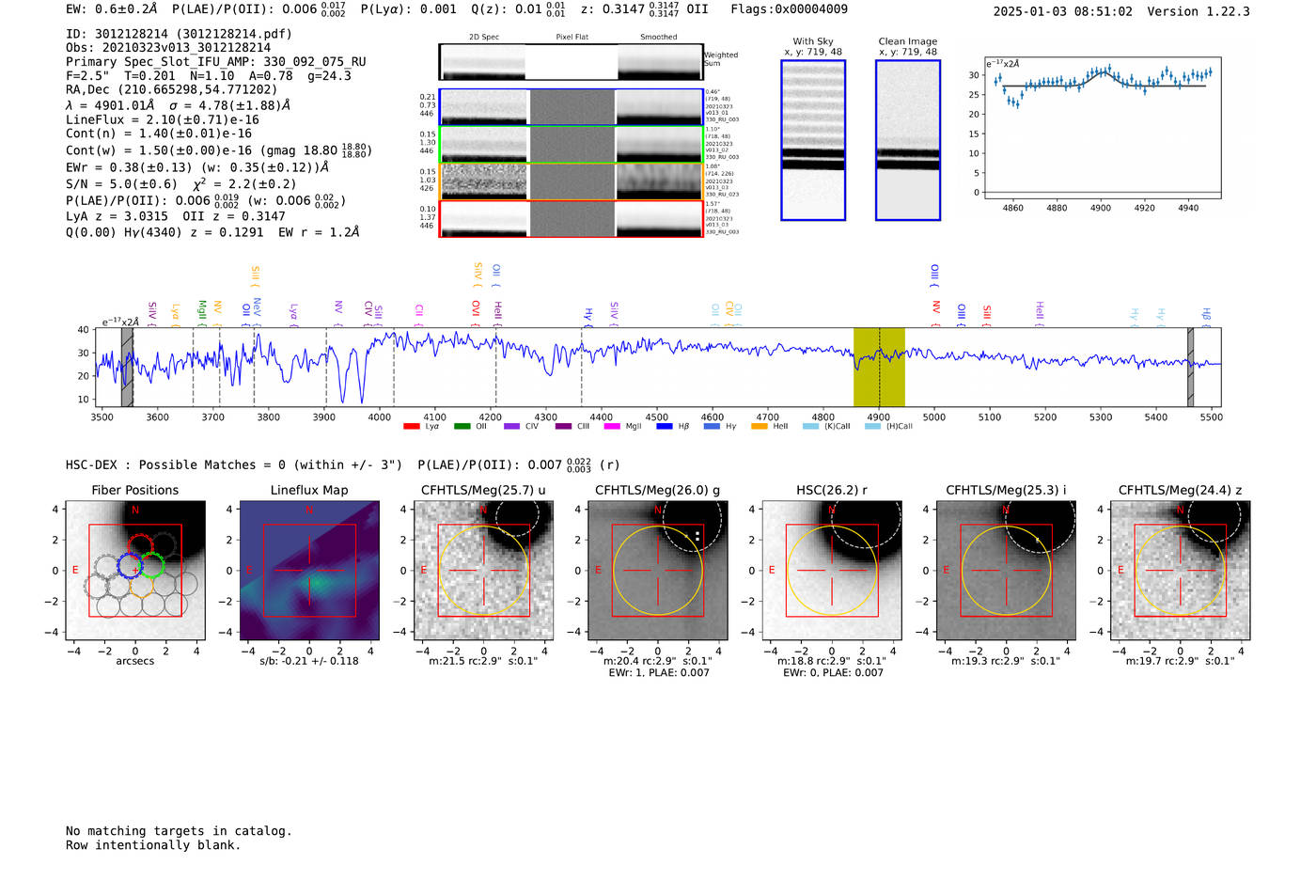Click the green OII legend swatch
This screenshot has width=1316, height=896.
pos(462,427)
